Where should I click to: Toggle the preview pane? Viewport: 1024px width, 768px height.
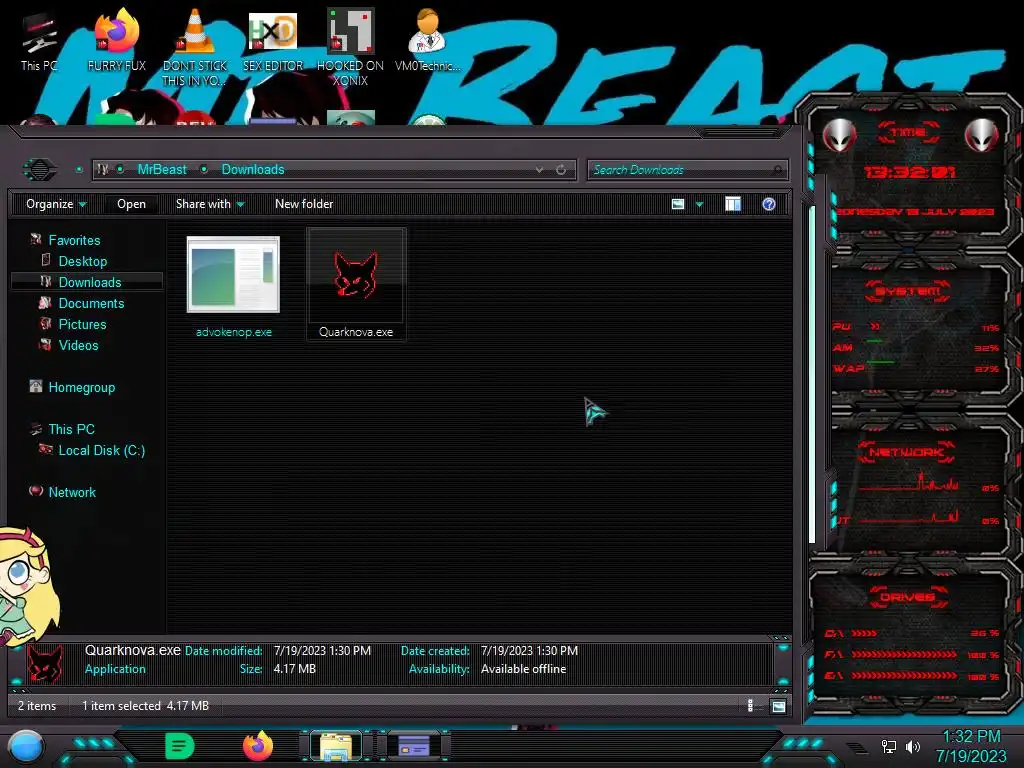(733, 204)
